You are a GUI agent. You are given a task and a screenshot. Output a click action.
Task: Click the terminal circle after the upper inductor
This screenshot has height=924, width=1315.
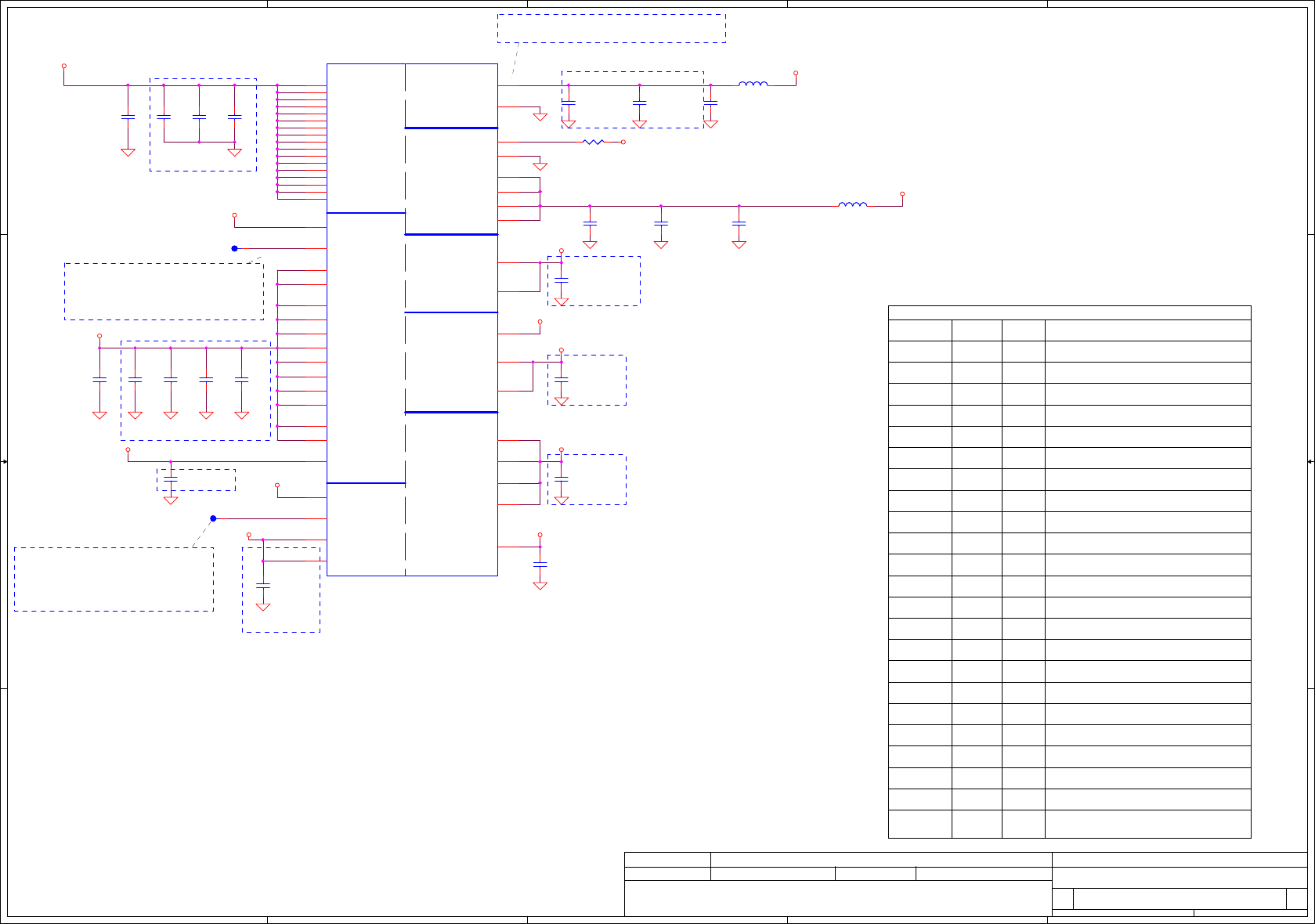tap(796, 73)
